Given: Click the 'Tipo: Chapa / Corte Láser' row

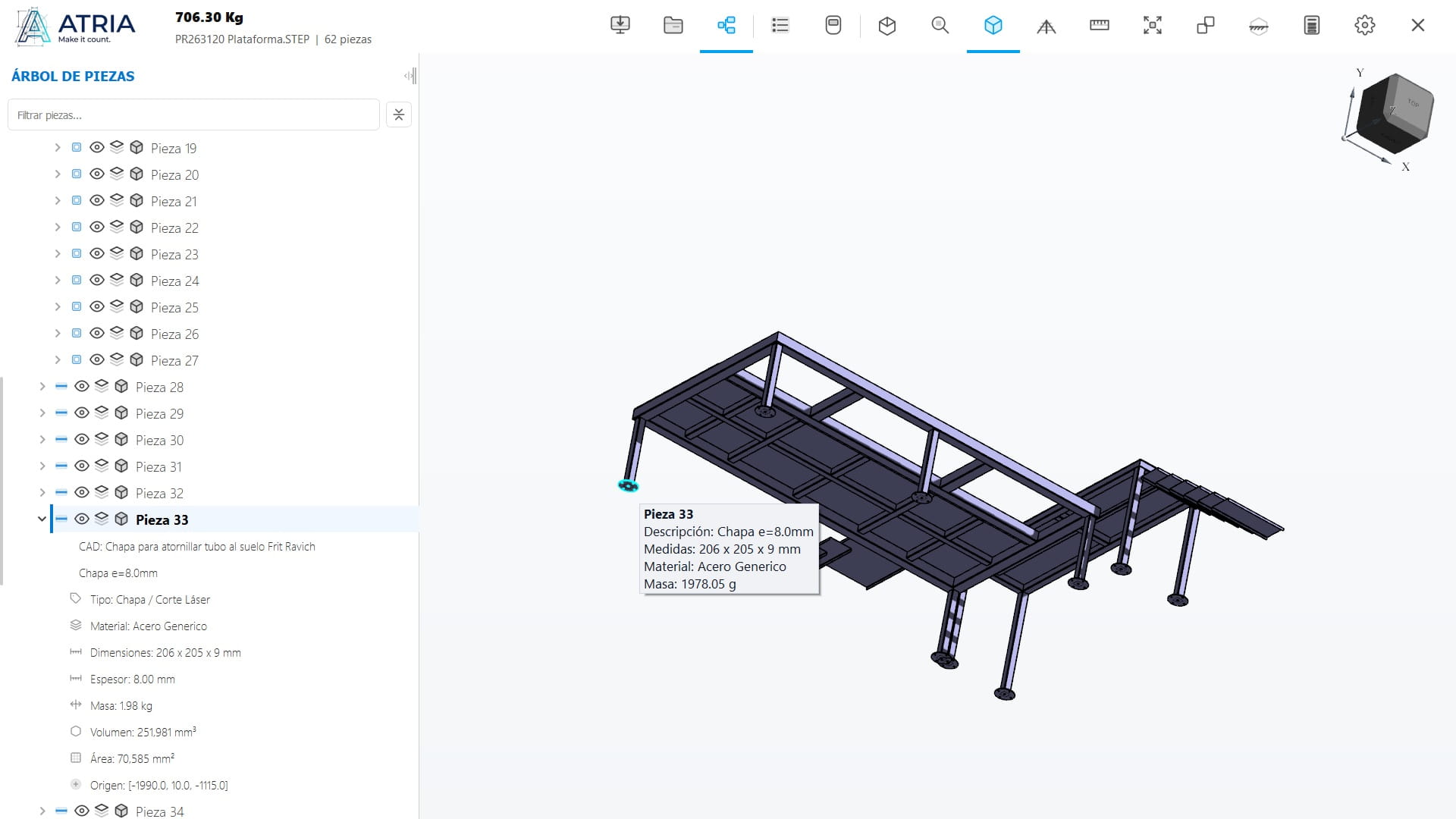Looking at the screenshot, I should click(150, 599).
